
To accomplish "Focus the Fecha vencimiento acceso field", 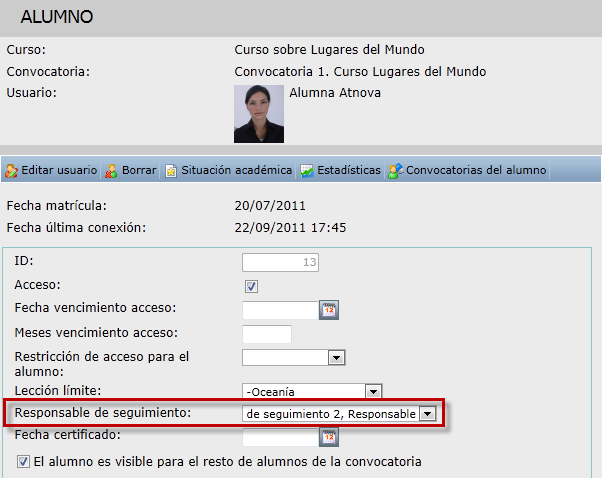I will click(281, 310).
